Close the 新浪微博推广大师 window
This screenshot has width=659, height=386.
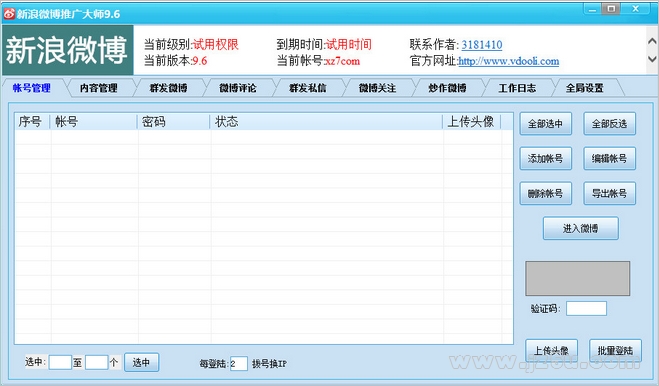[636, 9]
